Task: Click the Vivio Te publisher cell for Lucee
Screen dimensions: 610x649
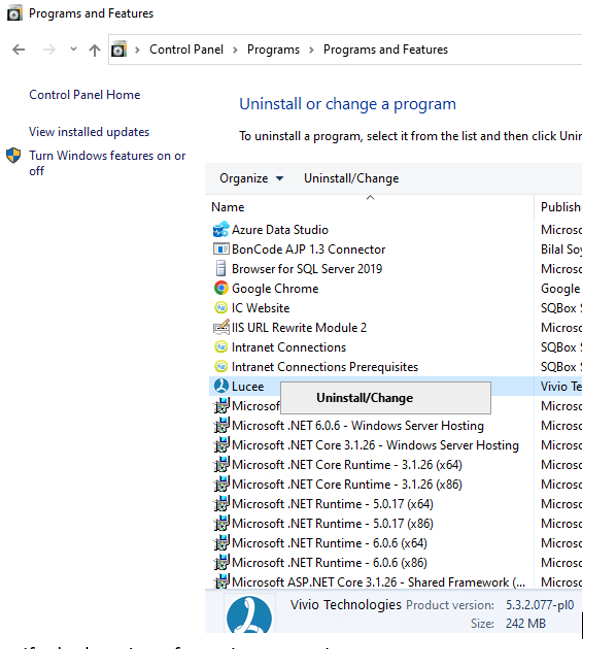Action: pyautogui.click(x=561, y=387)
